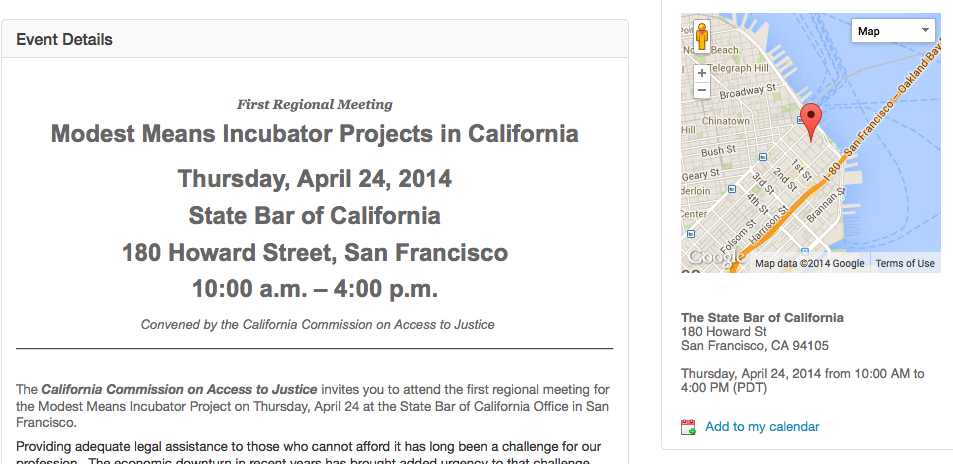953x464 pixels.
Task: Open the Map type dropdown
Action: coord(893,31)
